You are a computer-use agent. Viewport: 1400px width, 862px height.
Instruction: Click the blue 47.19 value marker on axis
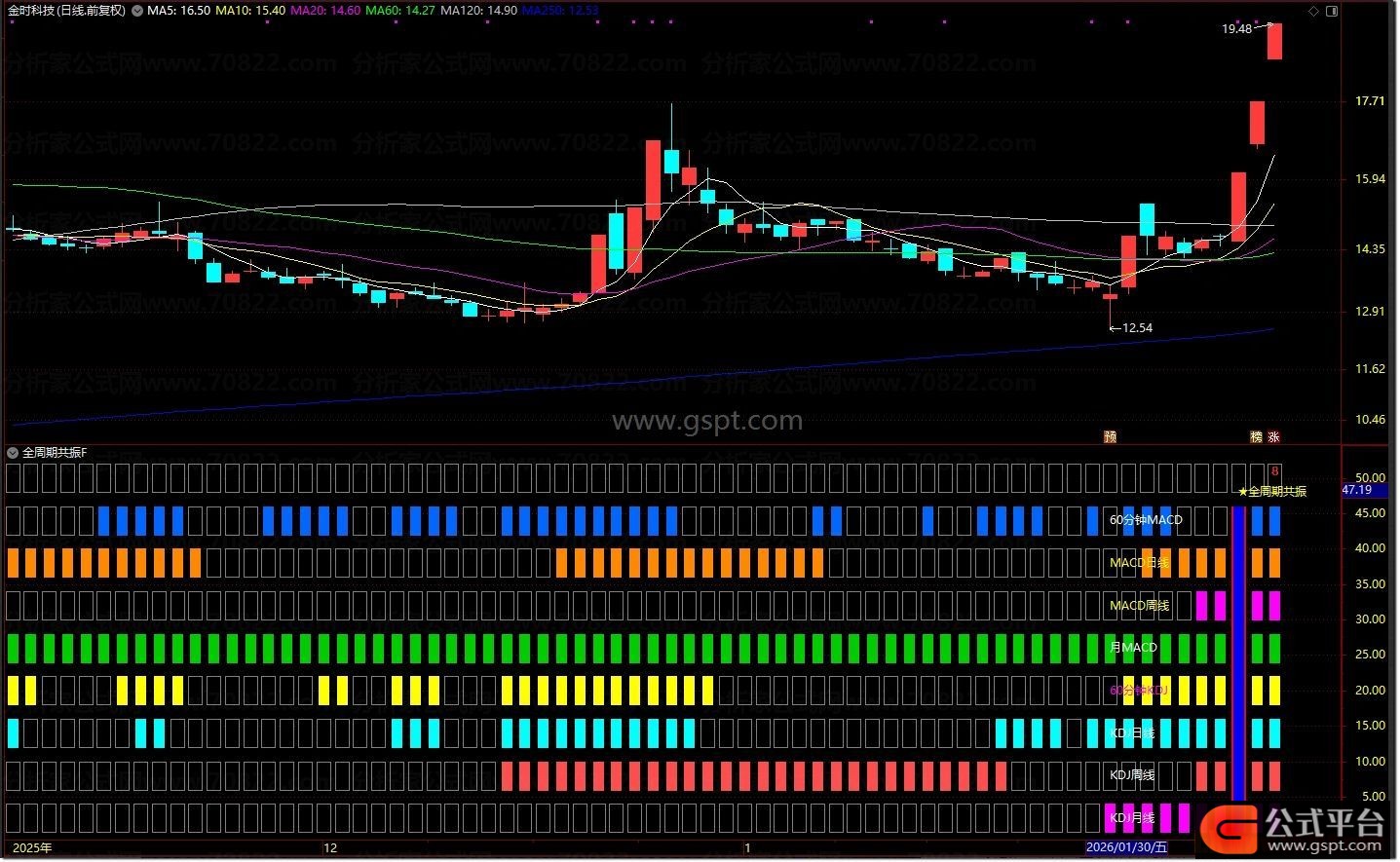pos(1357,490)
